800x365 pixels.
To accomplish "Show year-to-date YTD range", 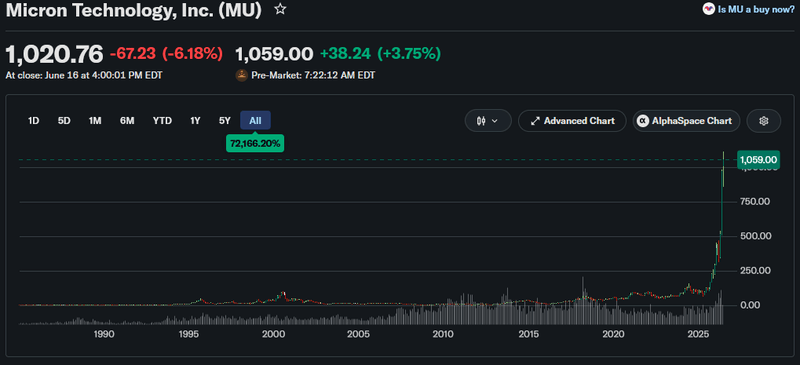I will click(162, 121).
